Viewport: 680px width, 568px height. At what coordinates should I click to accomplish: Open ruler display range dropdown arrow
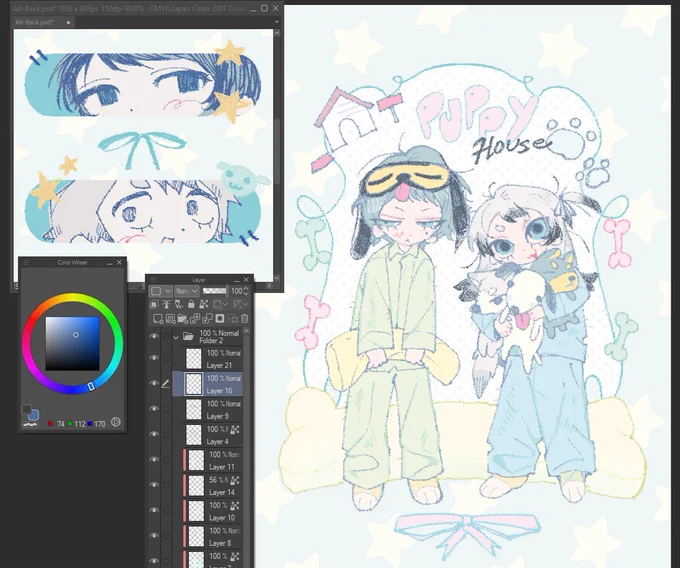245,304
